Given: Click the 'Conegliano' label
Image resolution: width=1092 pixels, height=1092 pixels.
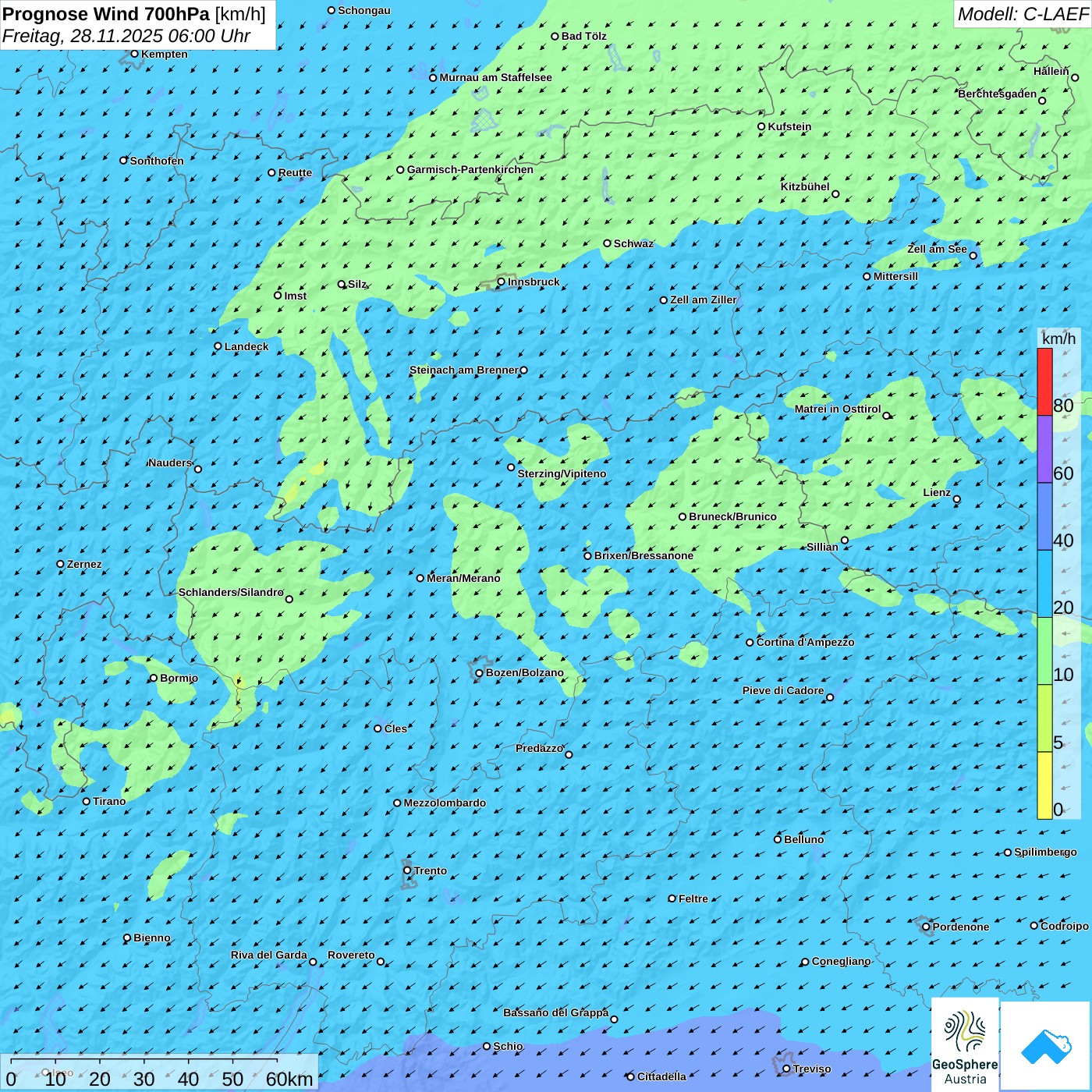Looking at the screenshot, I should 841,961.
